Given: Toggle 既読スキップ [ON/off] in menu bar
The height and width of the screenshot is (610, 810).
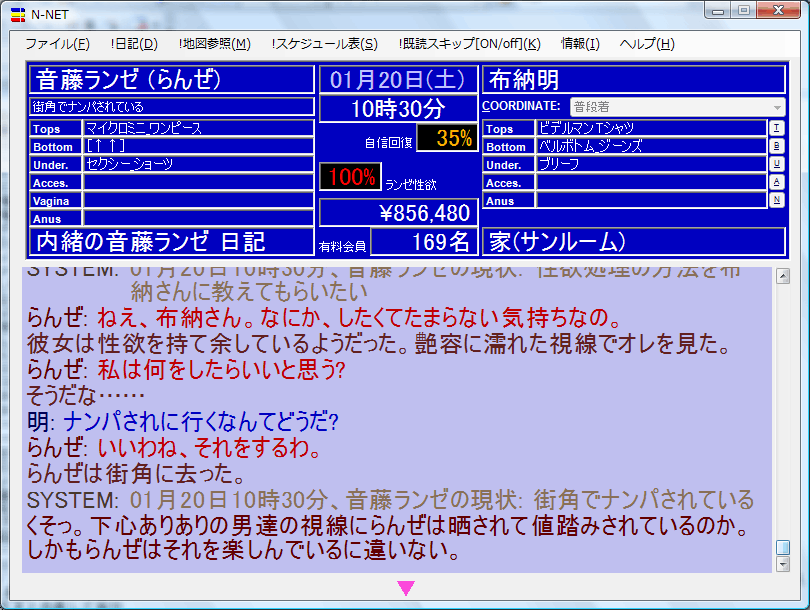Looking at the screenshot, I should pos(469,44).
